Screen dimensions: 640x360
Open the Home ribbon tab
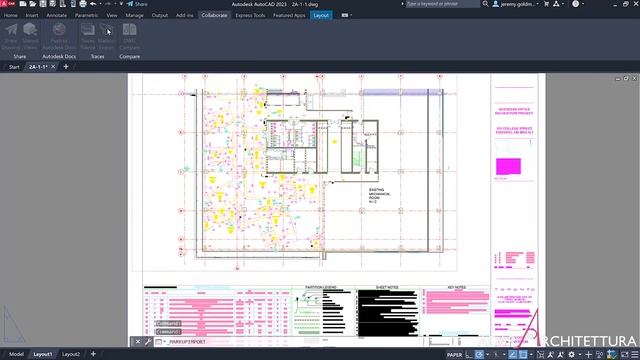(11, 15)
